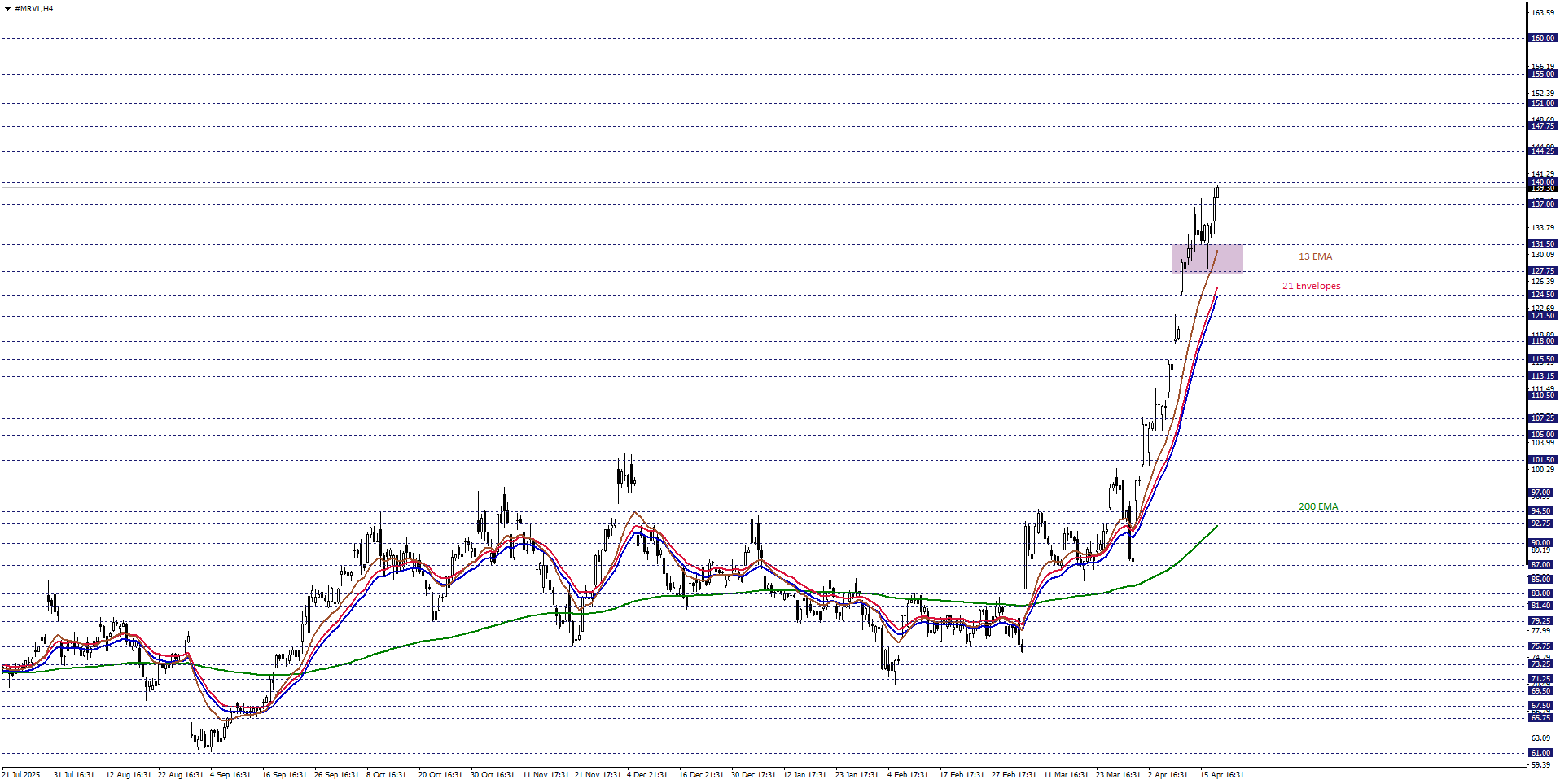Click the 131.50 price level tag

point(1542,244)
